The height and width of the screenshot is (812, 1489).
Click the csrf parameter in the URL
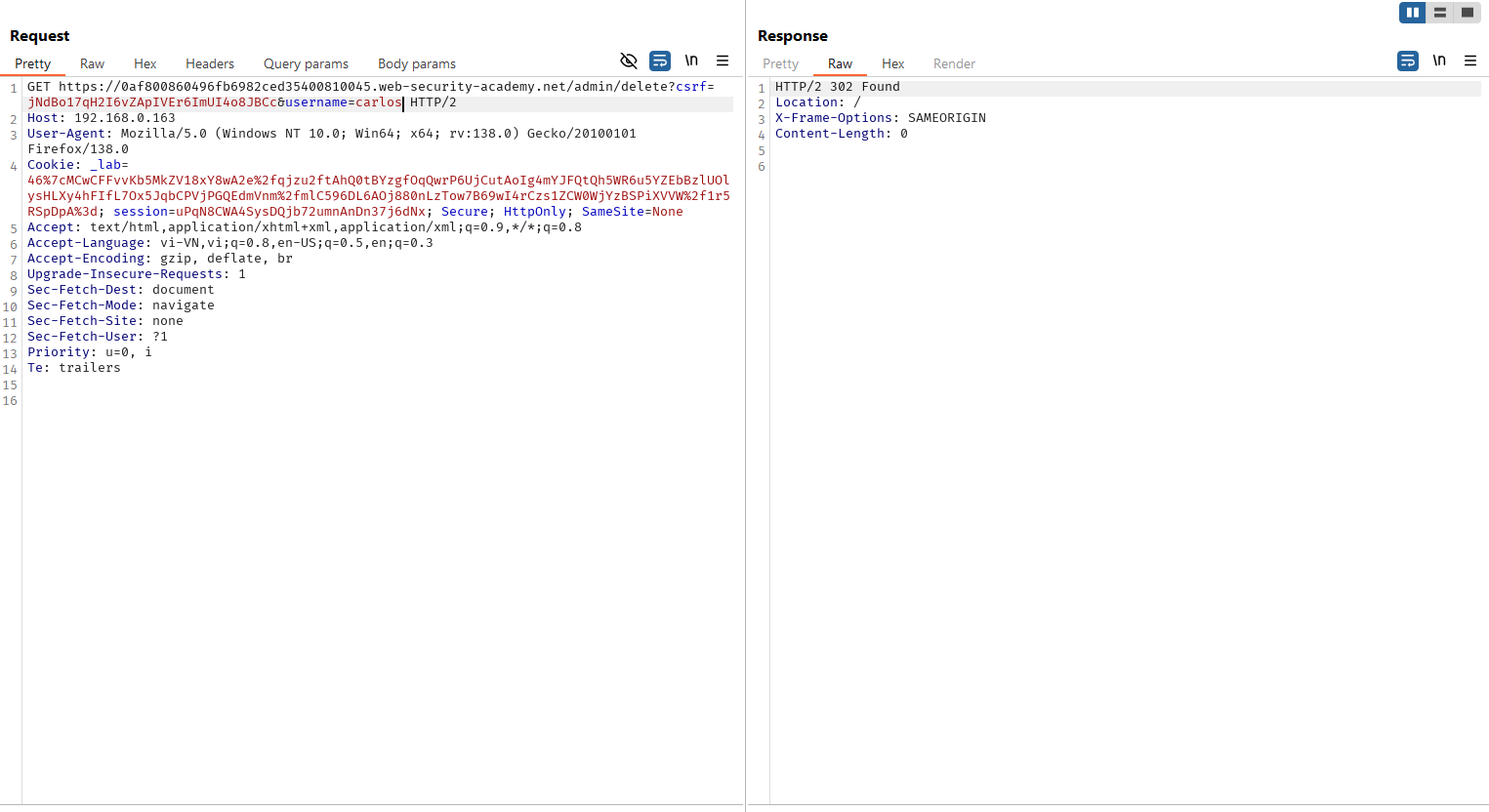click(x=691, y=87)
